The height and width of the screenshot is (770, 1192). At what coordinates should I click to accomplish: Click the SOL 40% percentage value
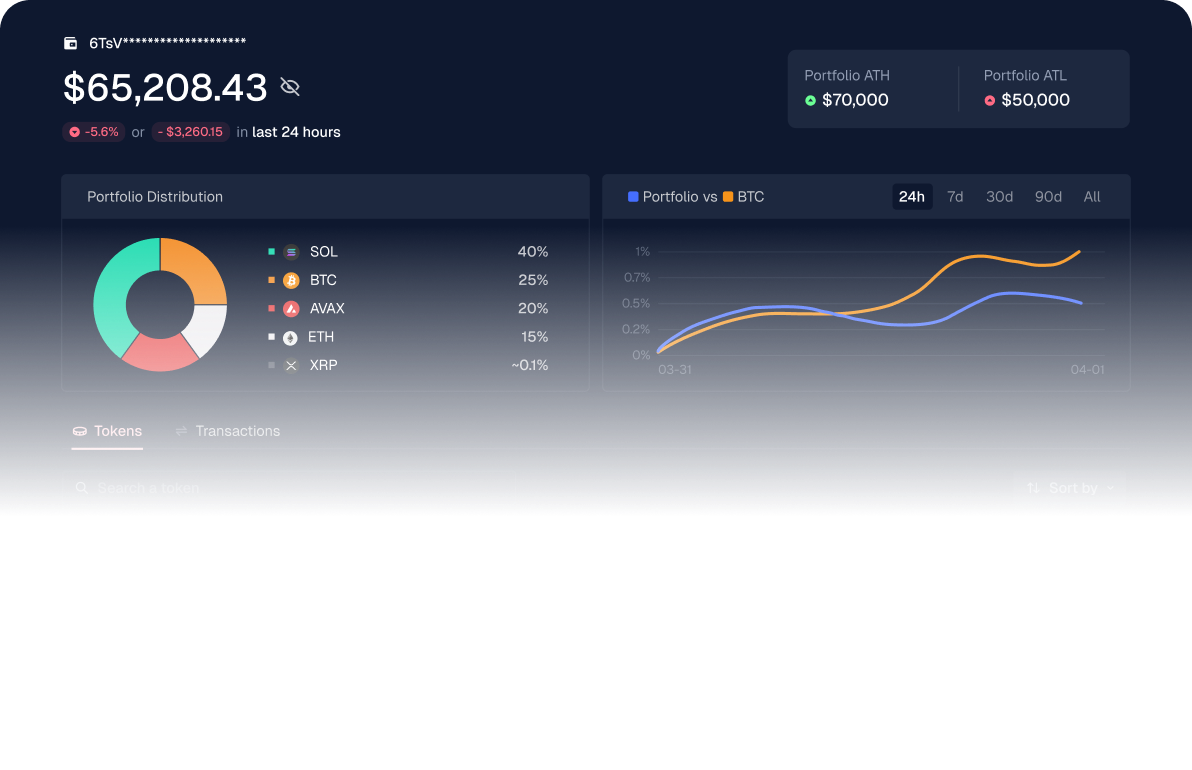pos(533,252)
